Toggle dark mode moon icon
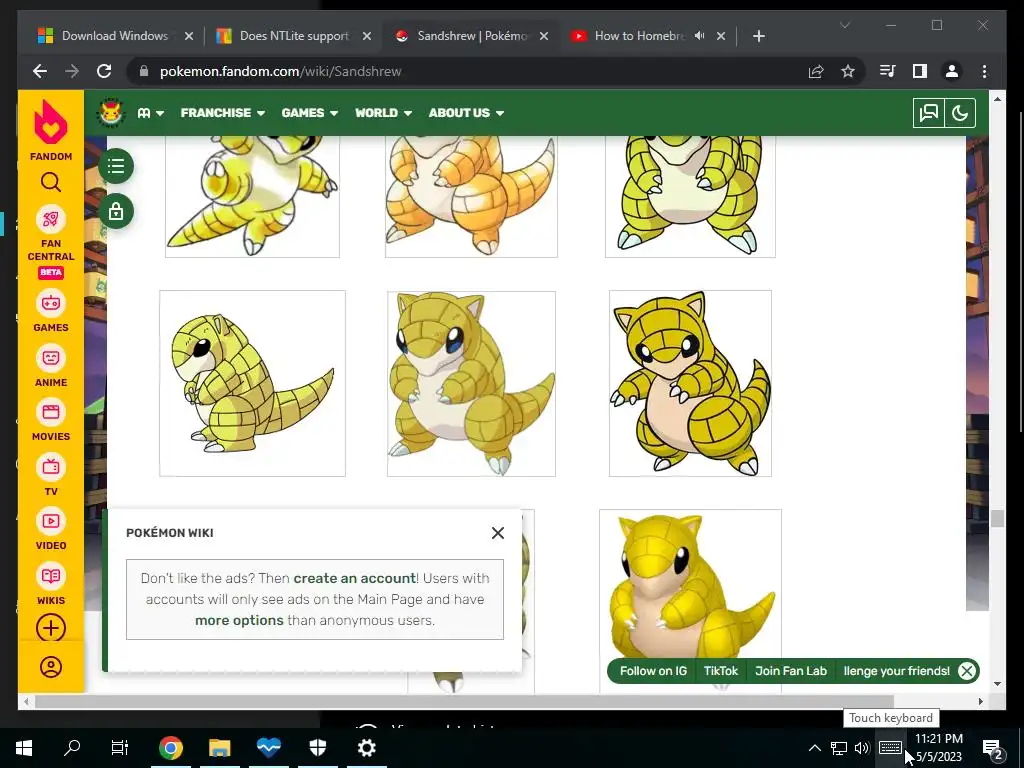This screenshot has width=1024, height=768. coord(960,113)
